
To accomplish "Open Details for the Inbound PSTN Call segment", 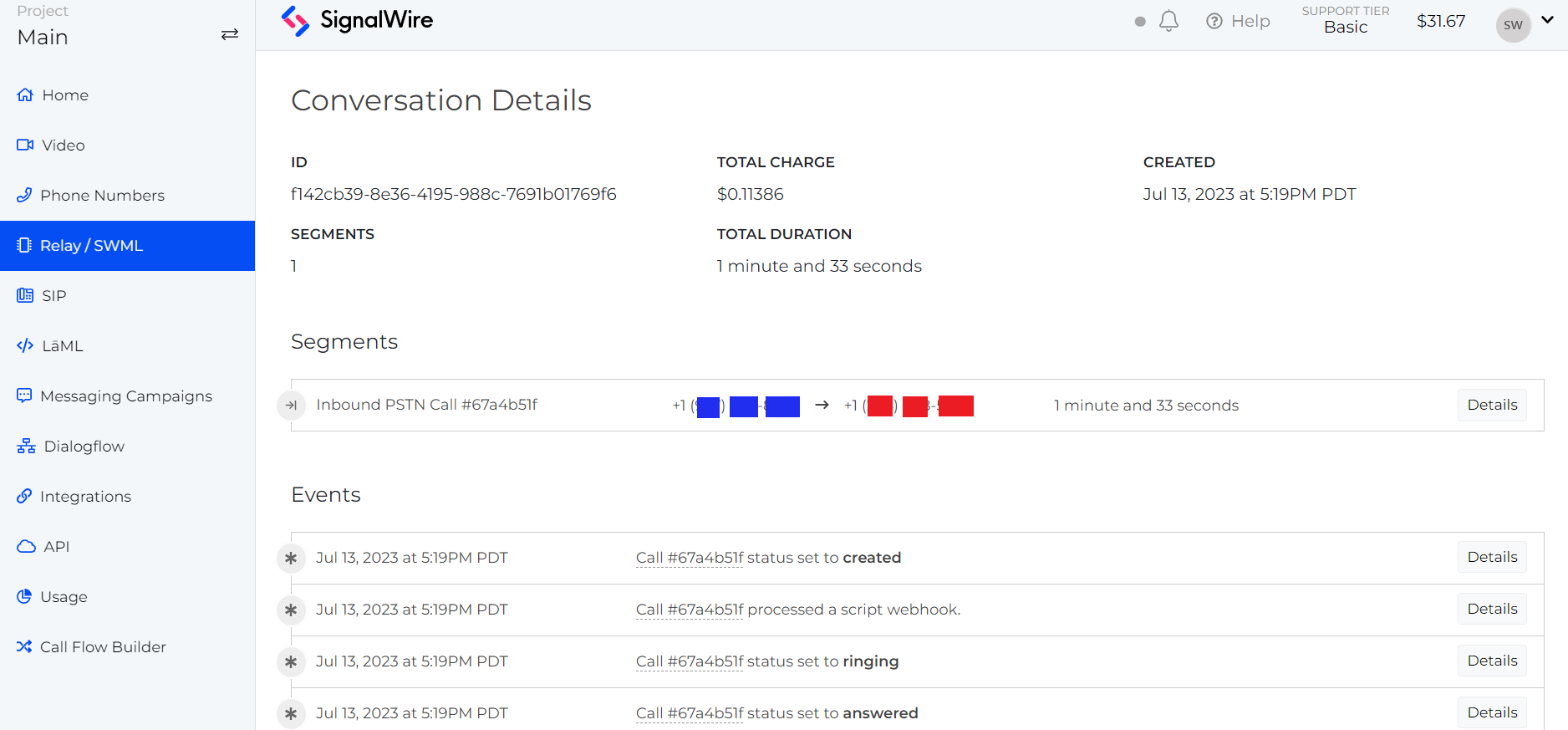I will [1492, 406].
